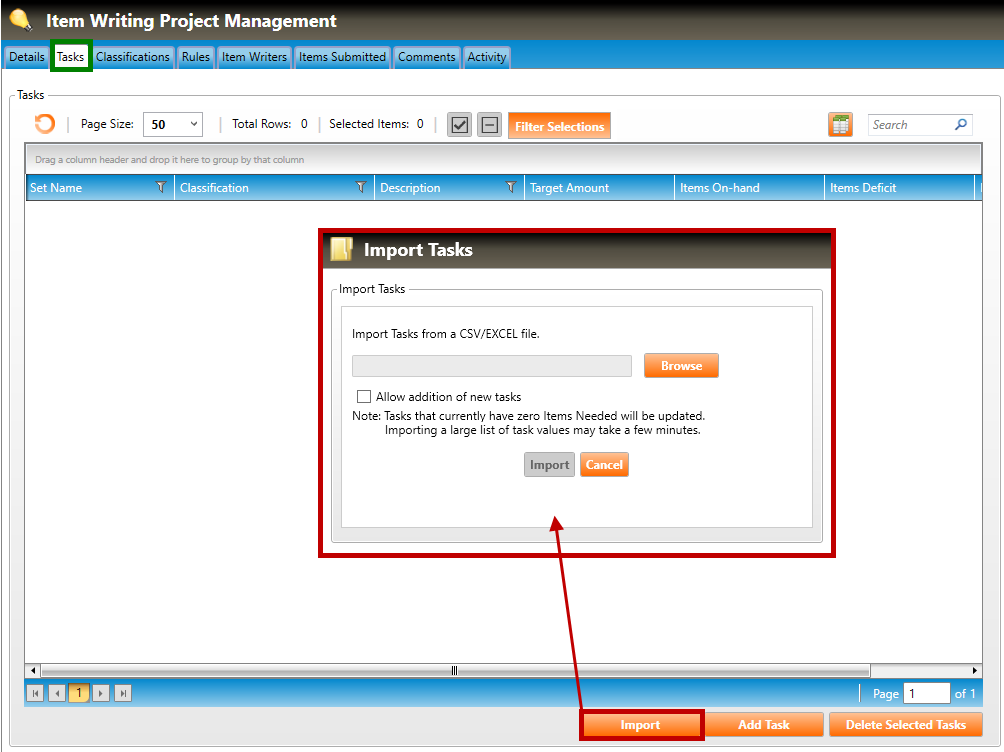Click the Add Task button
Image resolution: width=1004 pixels, height=752 pixels.
[x=764, y=725]
